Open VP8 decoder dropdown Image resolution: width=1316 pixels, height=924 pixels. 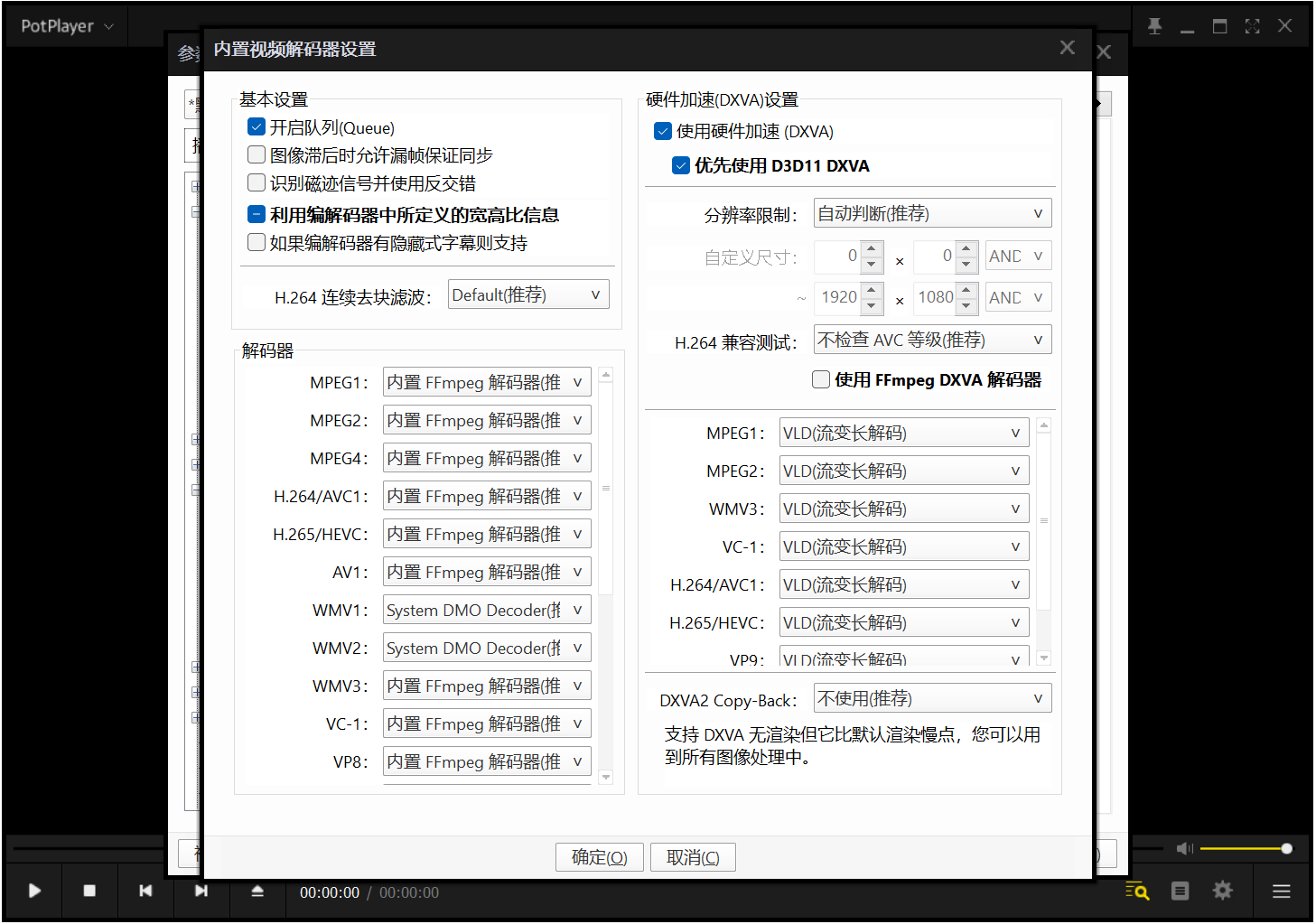click(x=487, y=761)
